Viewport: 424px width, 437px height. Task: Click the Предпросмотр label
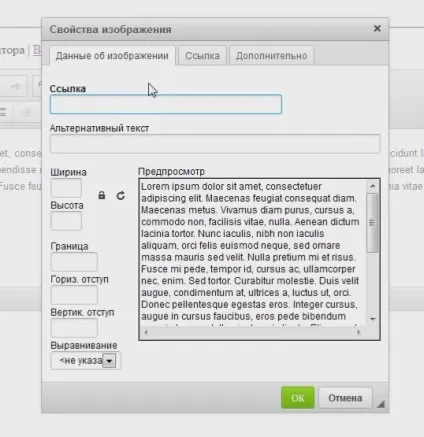(x=171, y=172)
